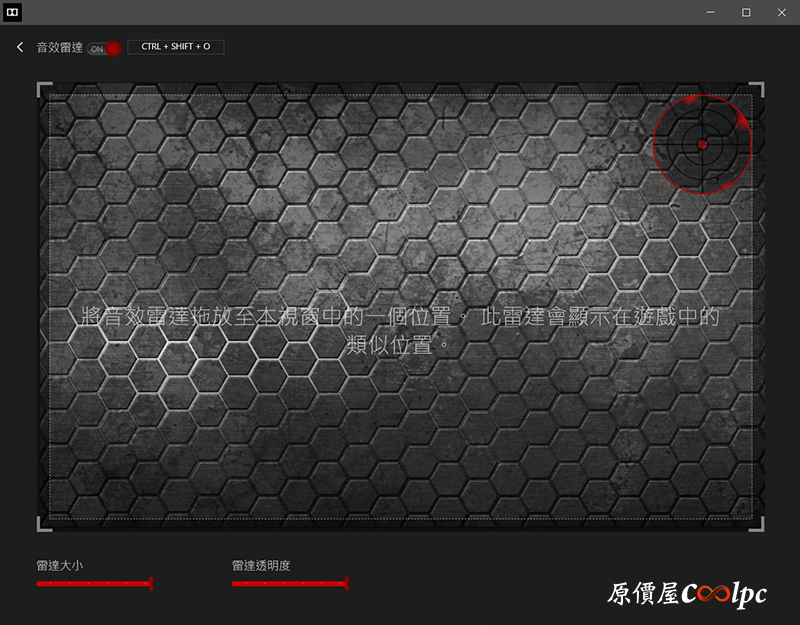Viewport: 800px width, 625px height.
Task: Toggle the 音效雷達 ON switch off
Action: click(x=104, y=49)
